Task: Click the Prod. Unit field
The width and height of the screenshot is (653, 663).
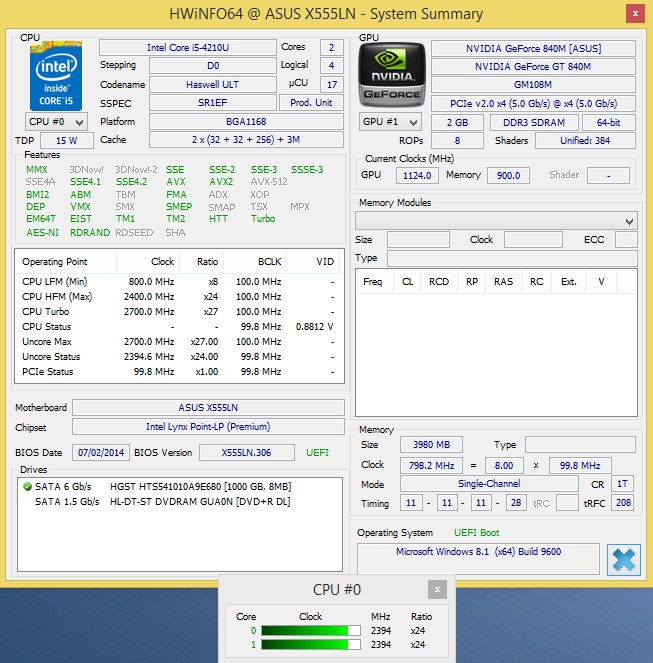Action: click(x=311, y=103)
